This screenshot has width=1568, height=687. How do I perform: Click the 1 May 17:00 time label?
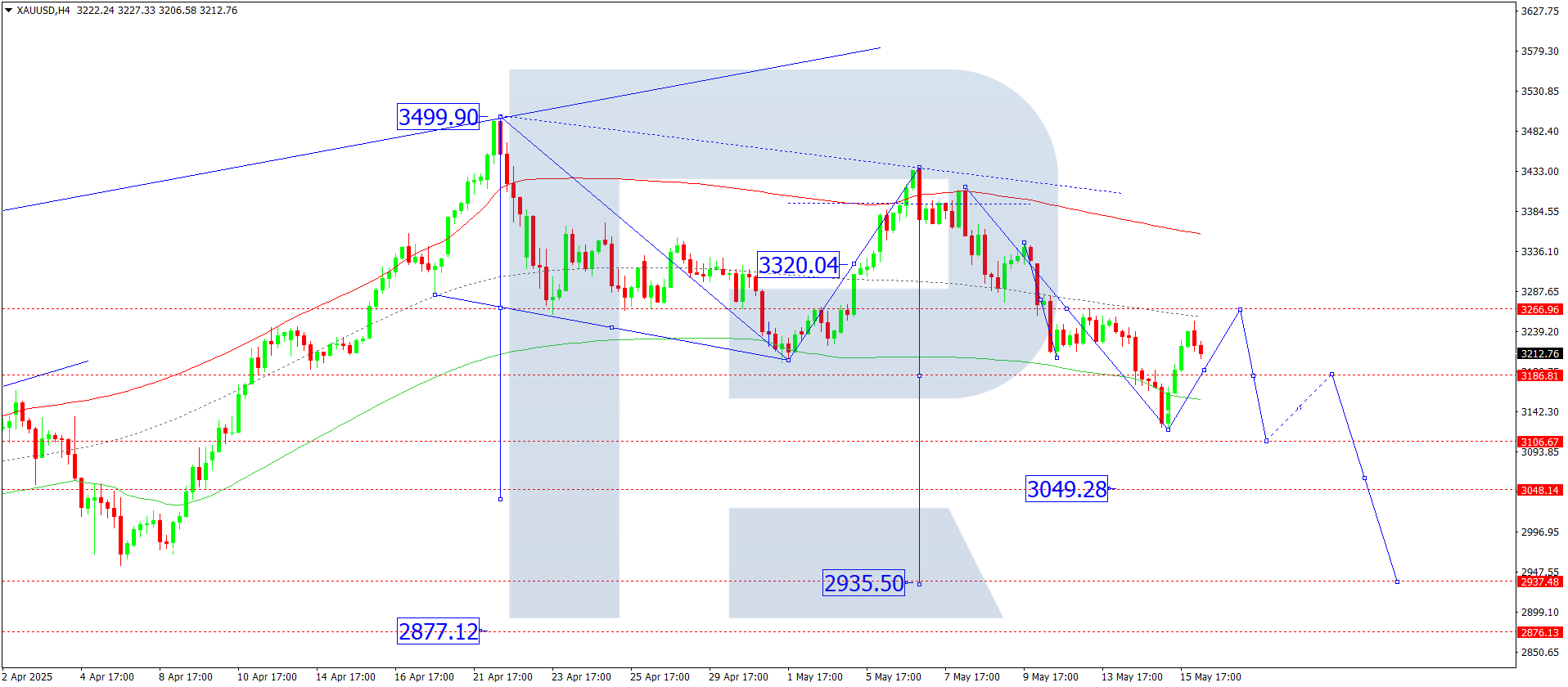(x=814, y=677)
